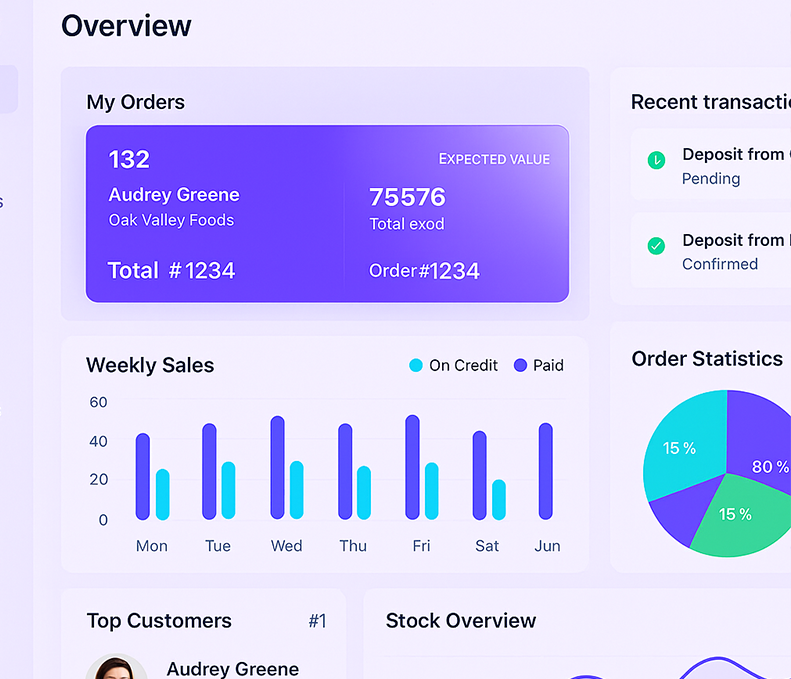Select the single purple bar above Jun
Image resolution: width=791 pixels, height=679 pixels.
546,471
